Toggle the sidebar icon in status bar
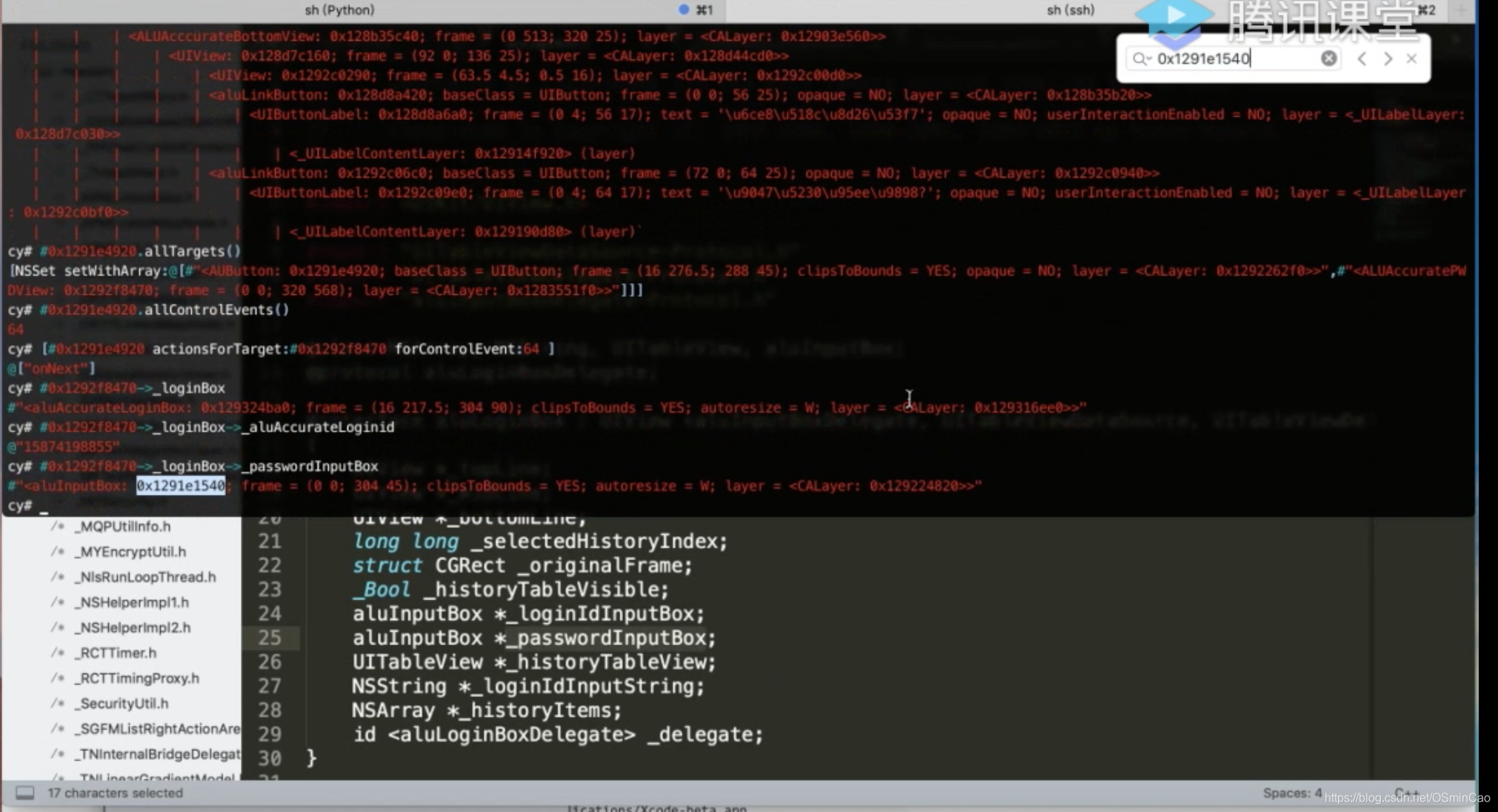 [x=24, y=793]
